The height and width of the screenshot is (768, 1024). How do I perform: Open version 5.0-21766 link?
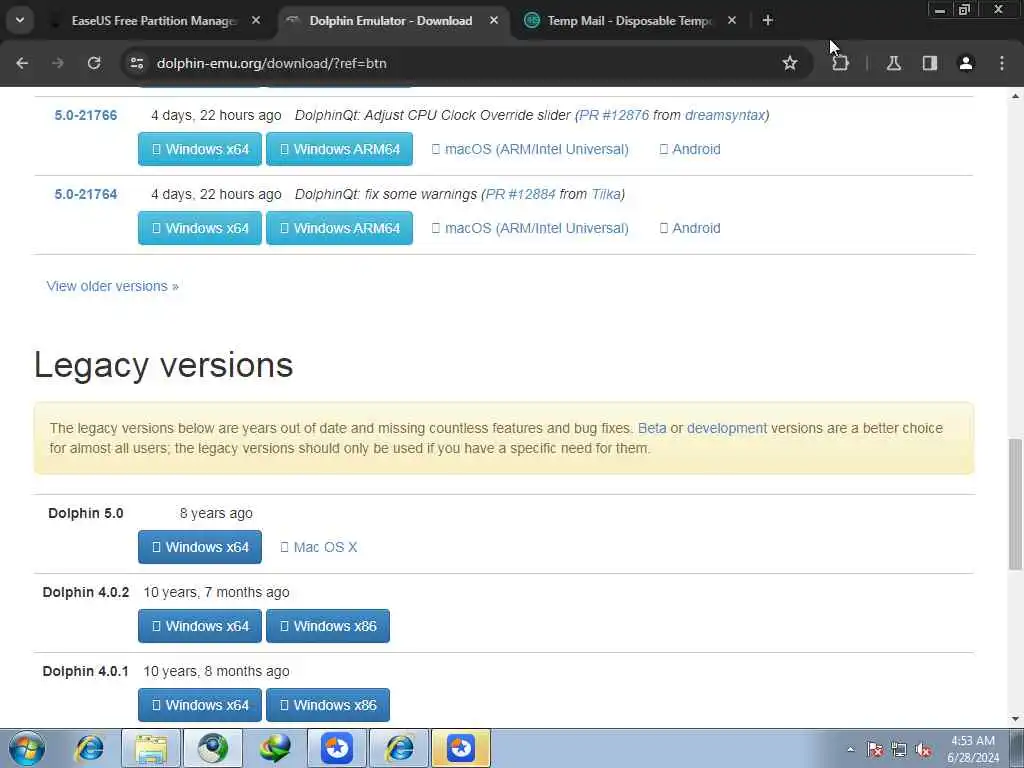coord(86,116)
